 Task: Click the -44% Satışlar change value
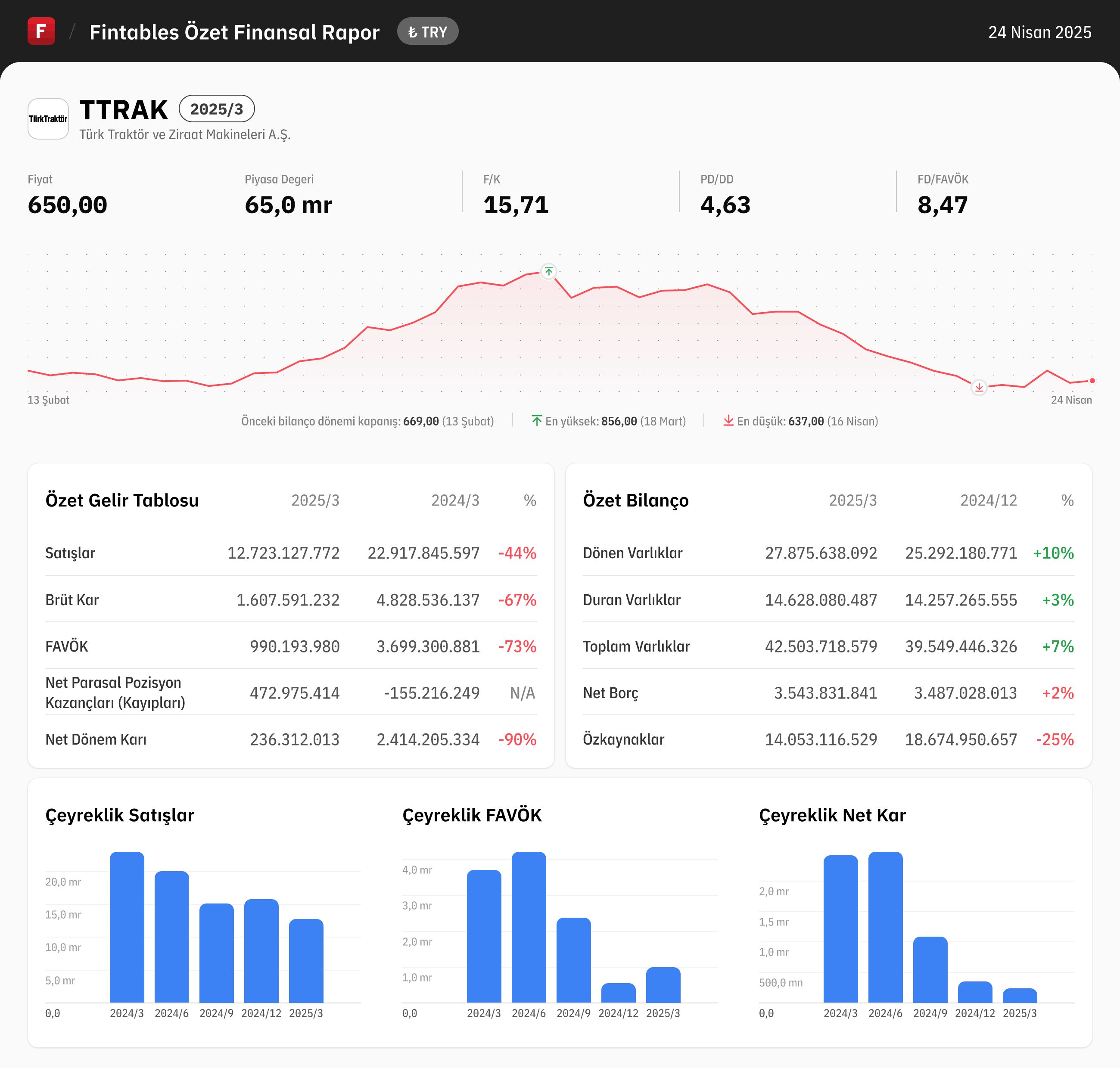[517, 553]
